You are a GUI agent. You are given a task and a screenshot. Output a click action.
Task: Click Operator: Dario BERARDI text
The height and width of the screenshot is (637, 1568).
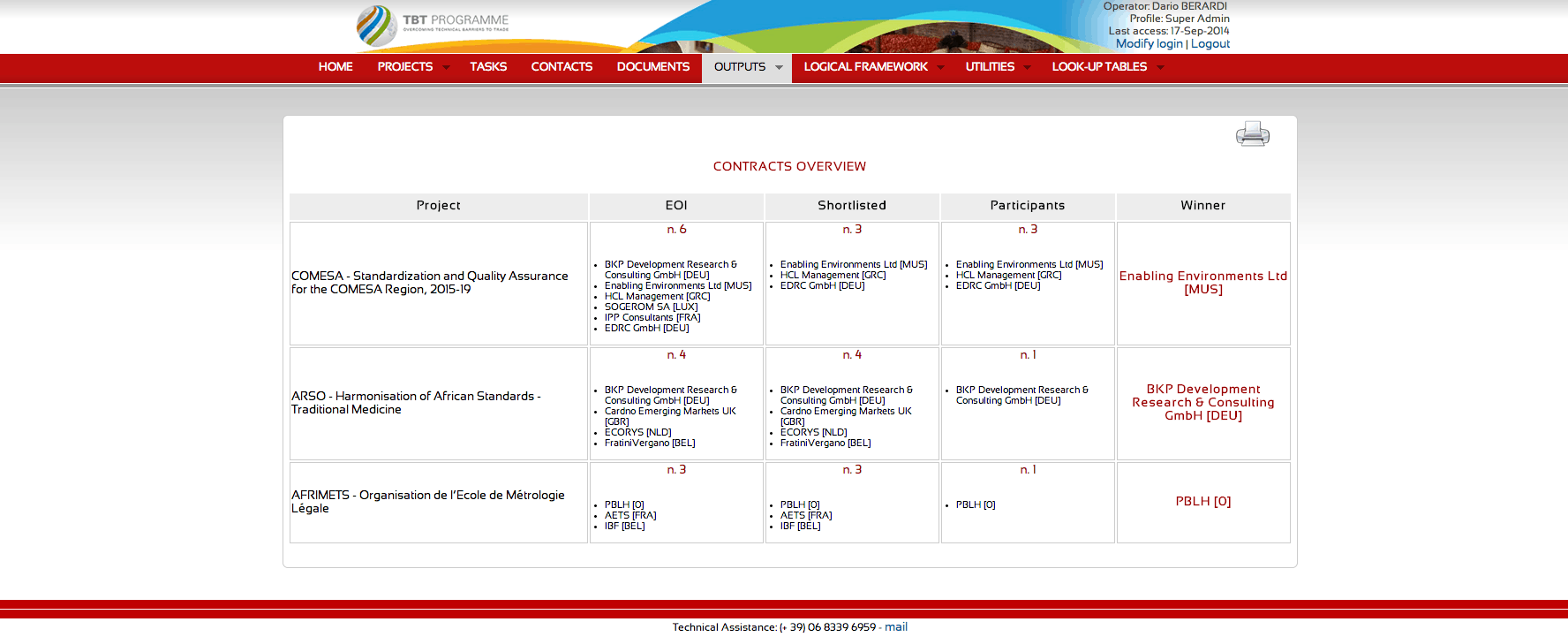1165,6
